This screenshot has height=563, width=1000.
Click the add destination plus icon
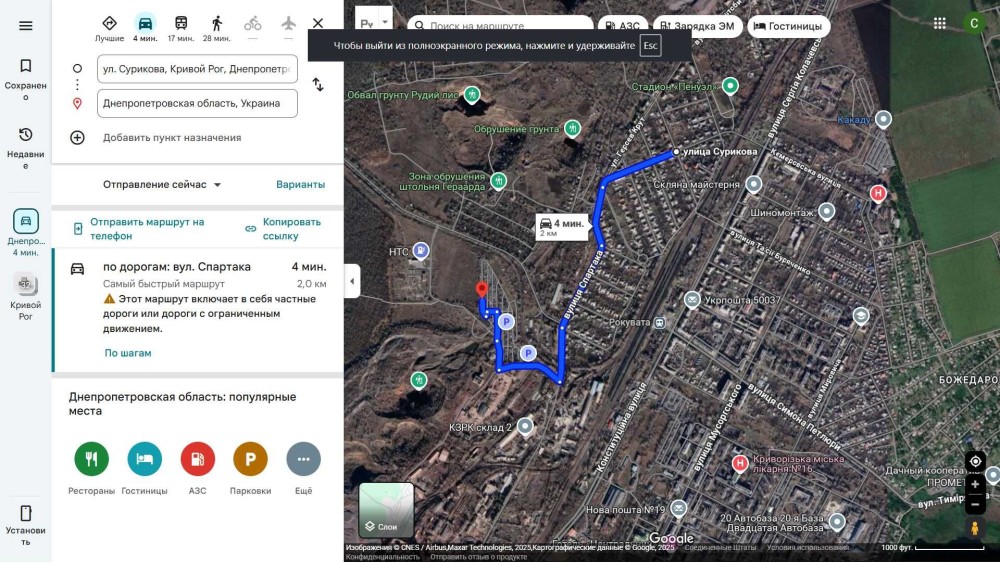(x=77, y=138)
